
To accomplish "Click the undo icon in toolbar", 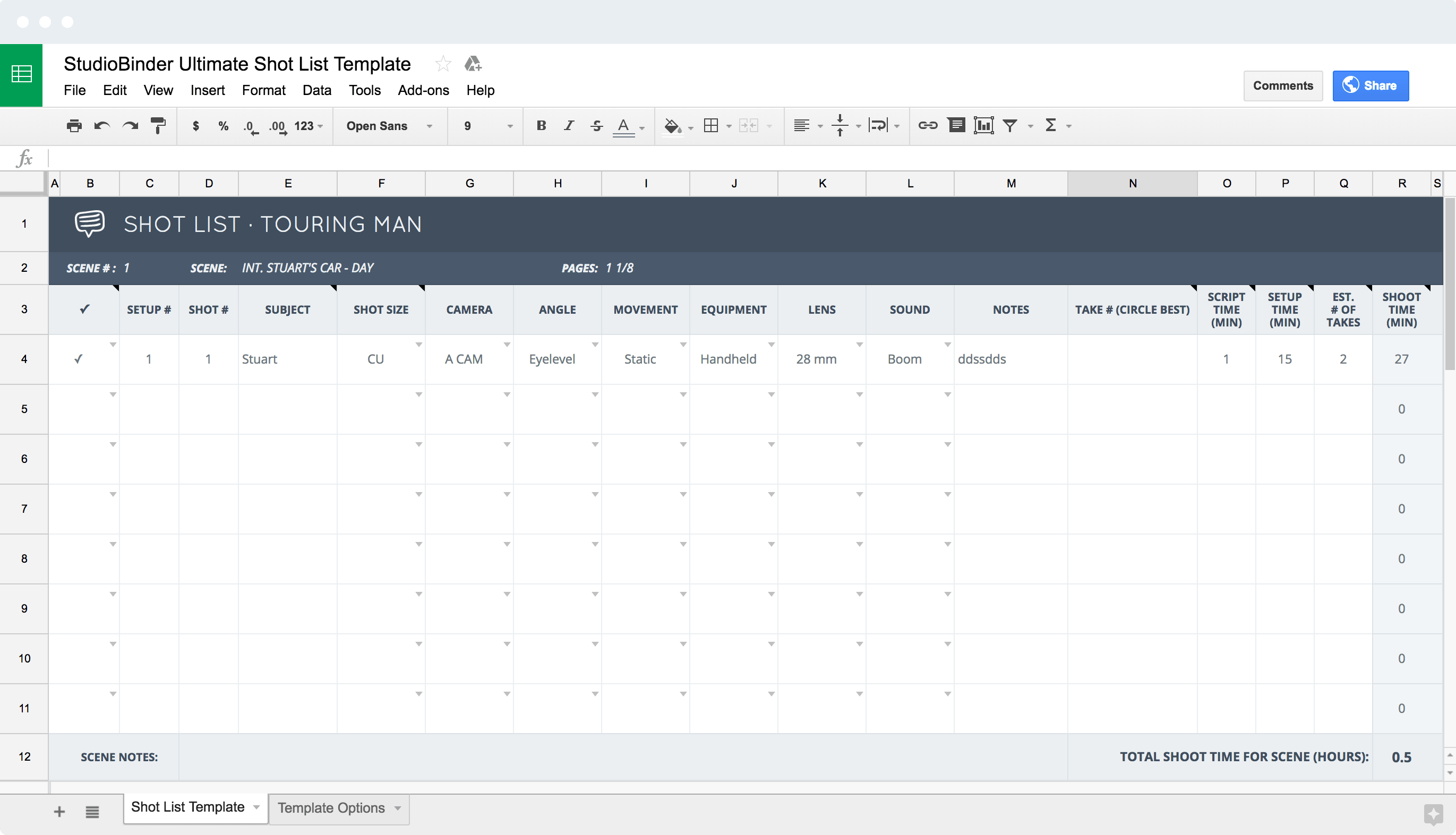I will tap(102, 125).
